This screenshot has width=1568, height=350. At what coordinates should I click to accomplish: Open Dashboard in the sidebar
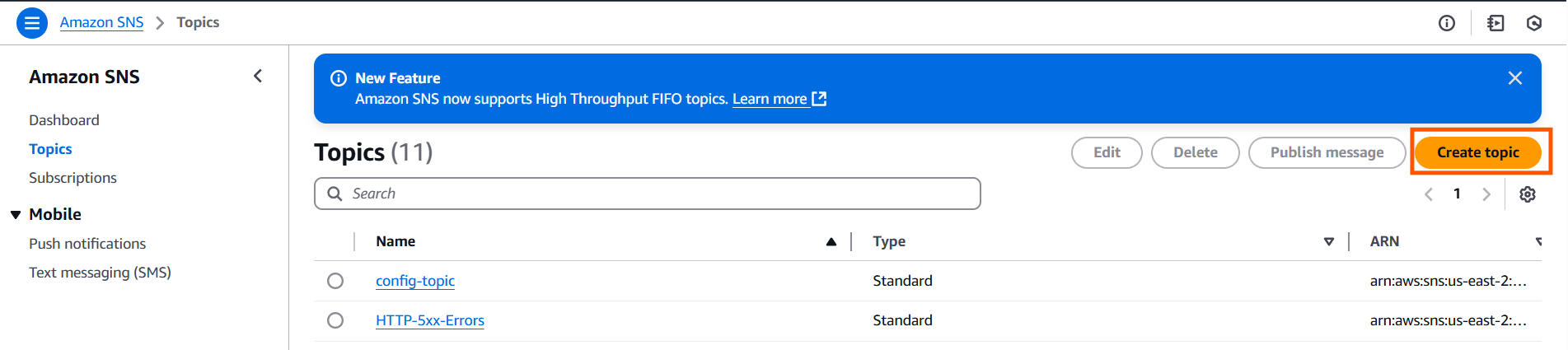[x=64, y=120]
